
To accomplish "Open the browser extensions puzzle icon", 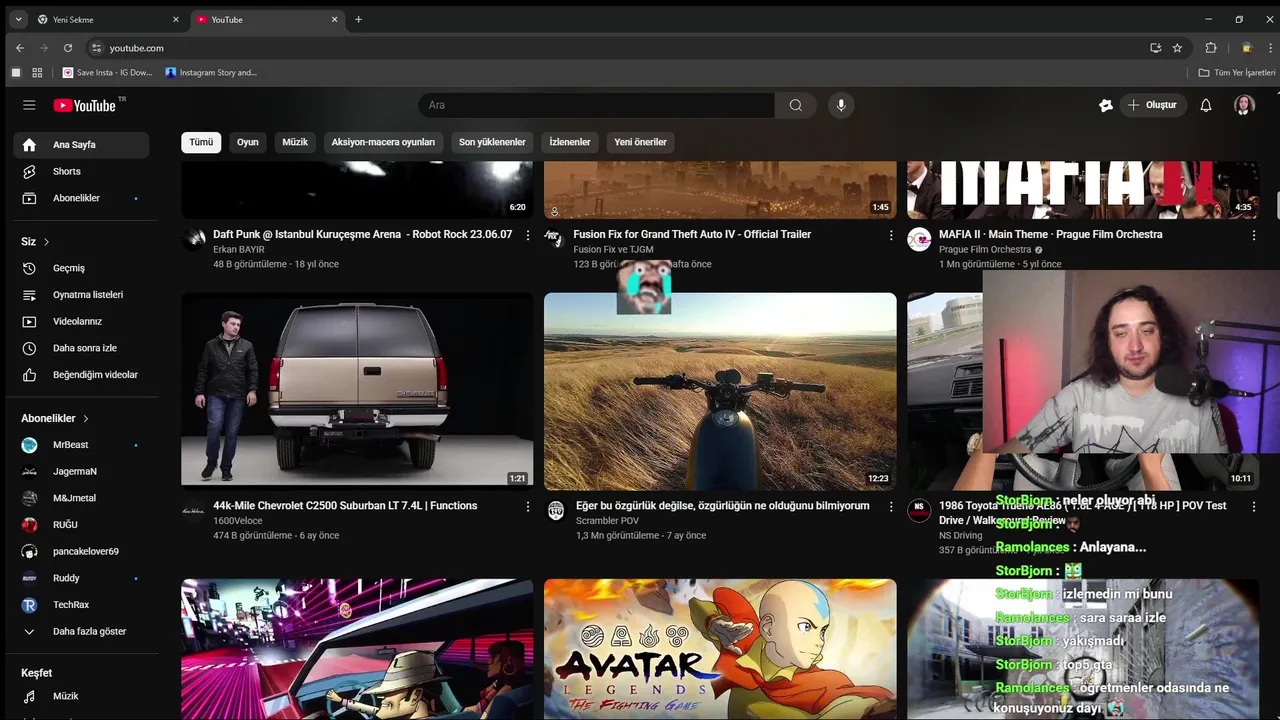I will (x=1211, y=48).
